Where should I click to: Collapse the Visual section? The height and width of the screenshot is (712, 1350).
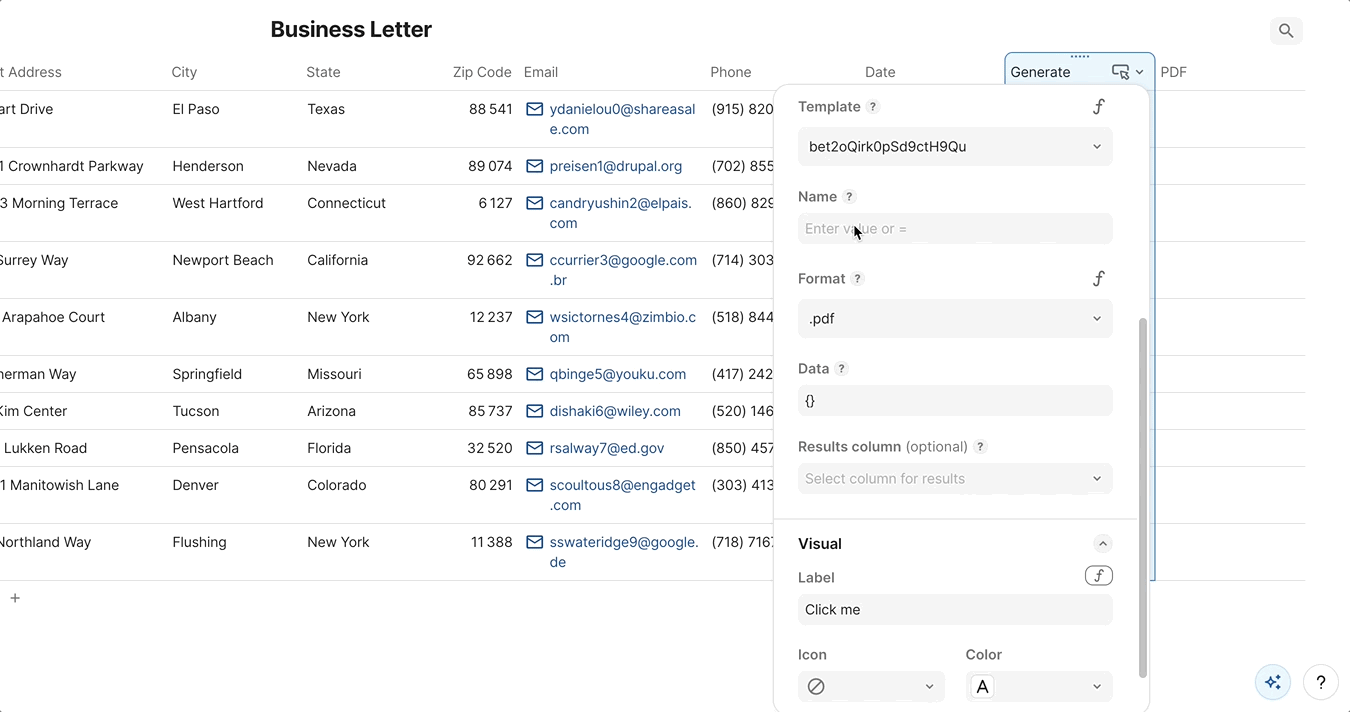pos(1102,544)
